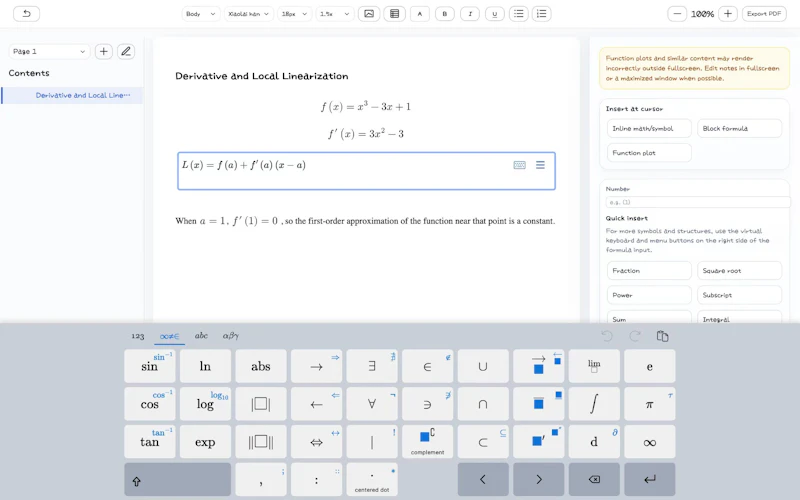This screenshot has width=800, height=500.
Task: Click the Number input field
Action: (697, 202)
